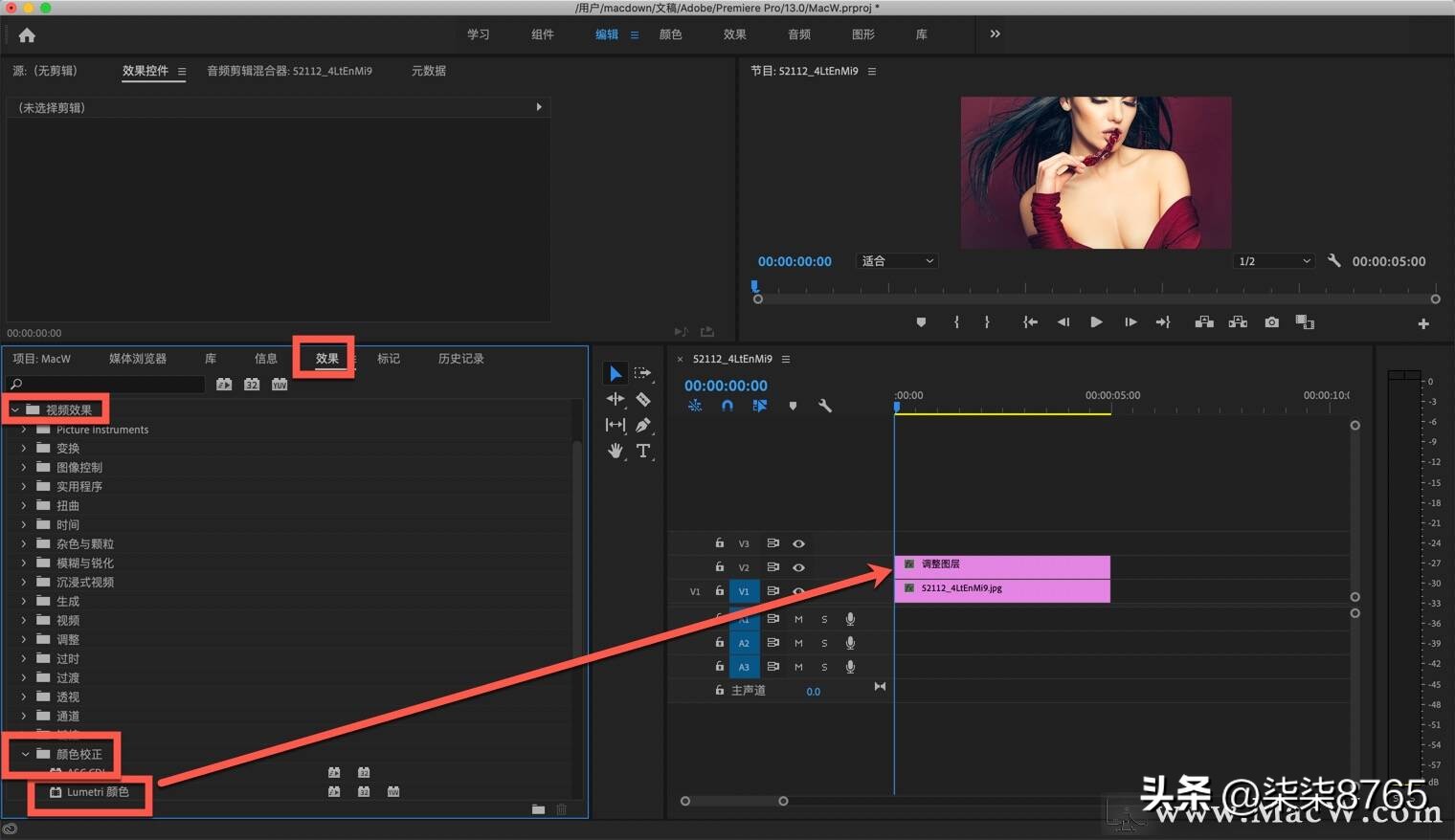1455x840 pixels.
Task: Solo the A2 audio track
Action: point(824,643)
